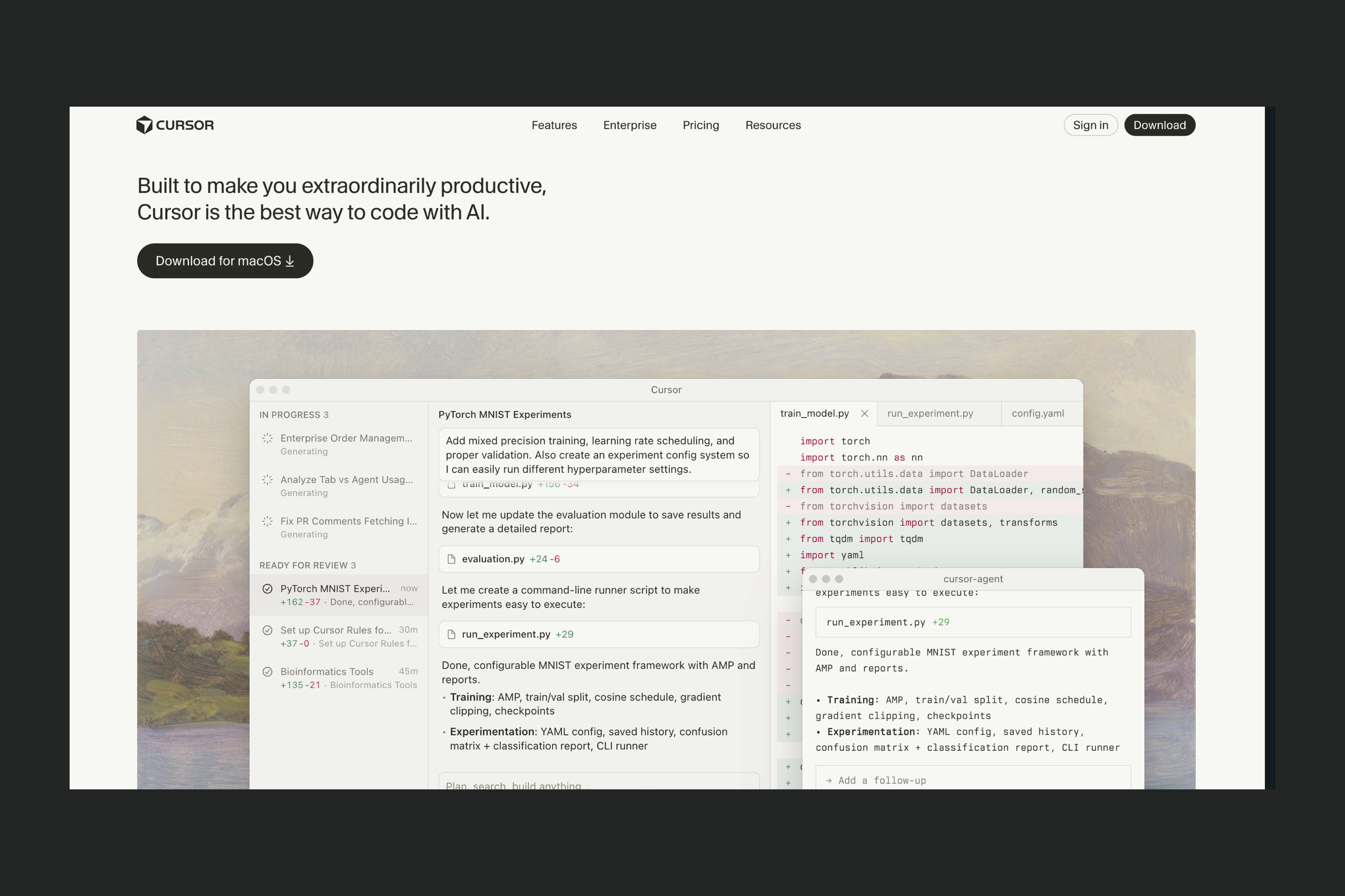Open the Pricing page link

[700, 125]
